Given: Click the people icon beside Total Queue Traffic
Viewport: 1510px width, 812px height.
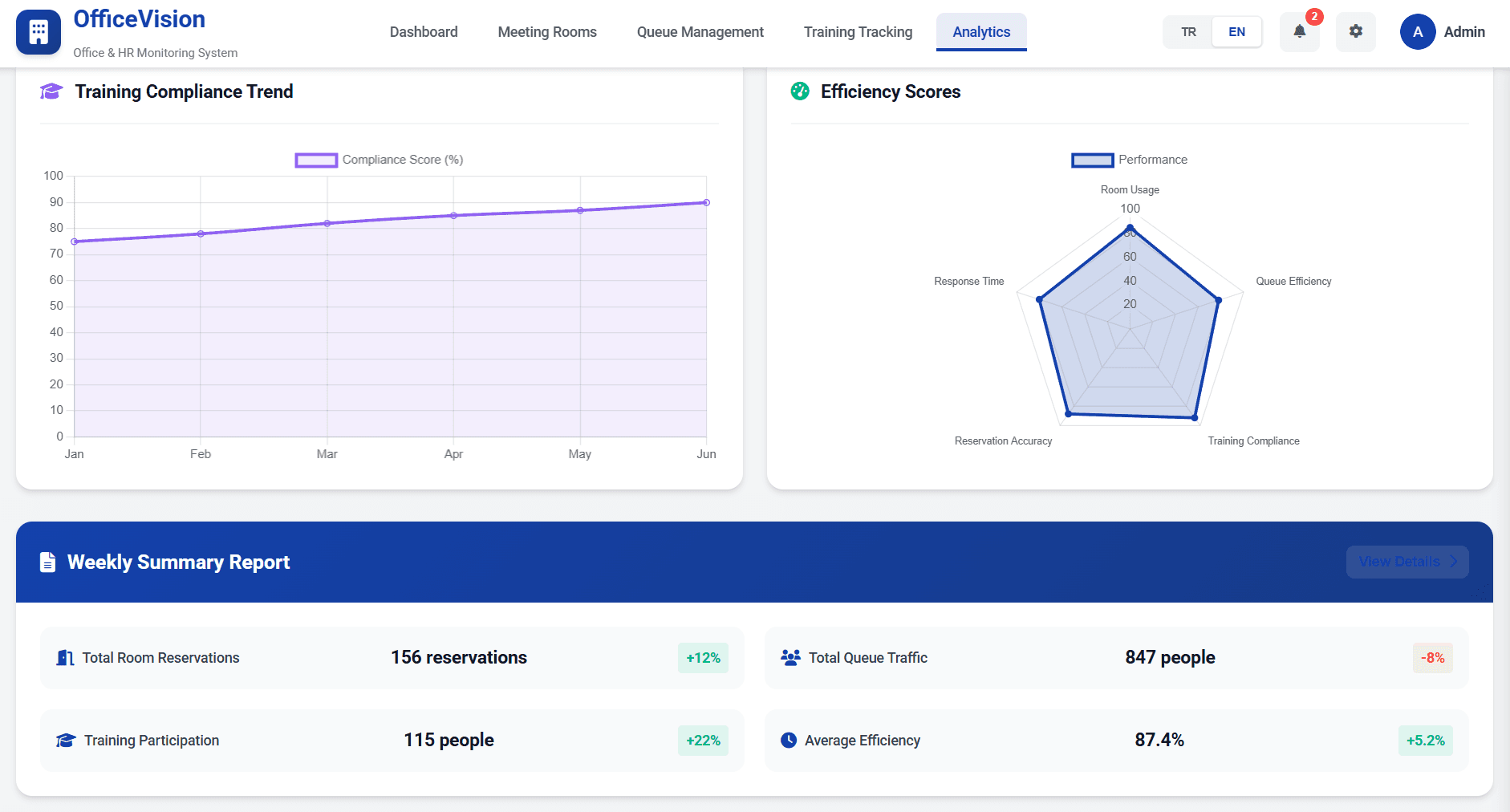Looking at the screenshot, I should coord(790,658).
